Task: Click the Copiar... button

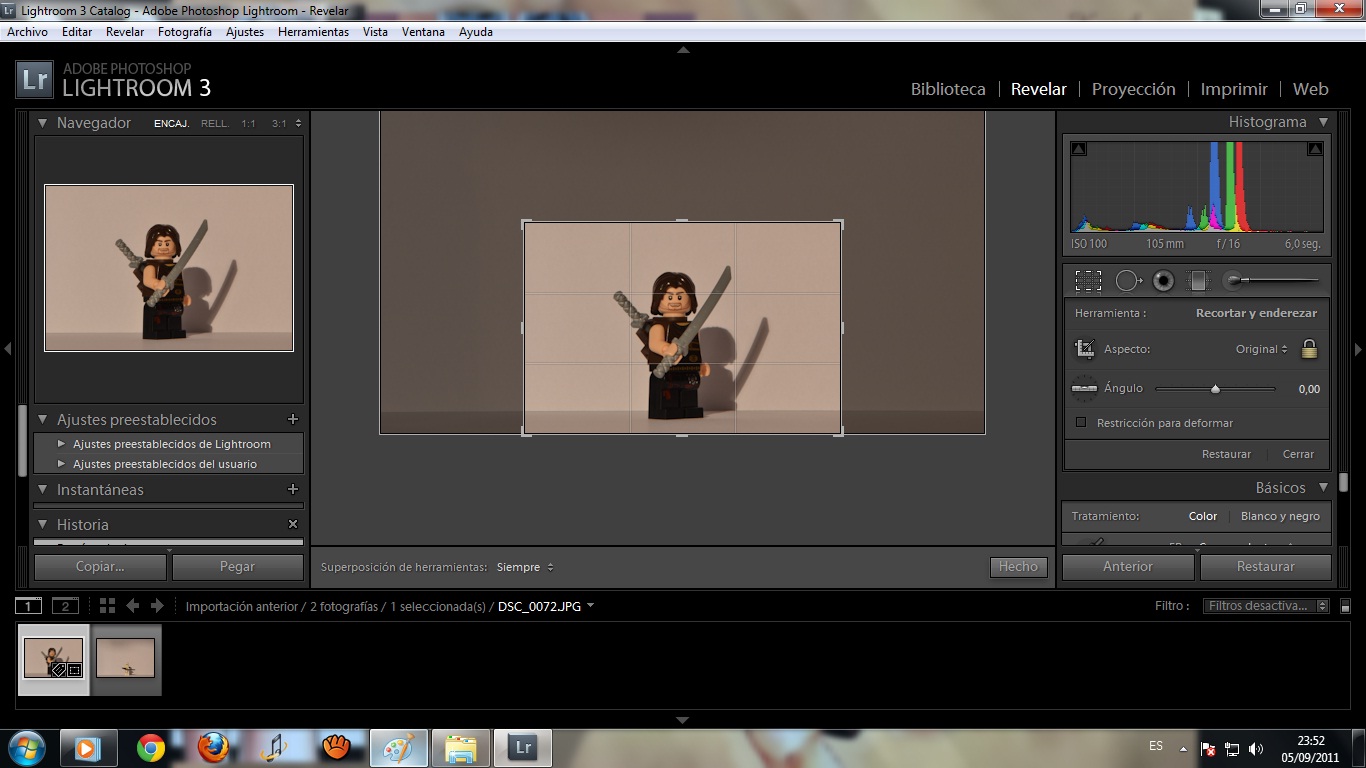Action: pos(100,566)
